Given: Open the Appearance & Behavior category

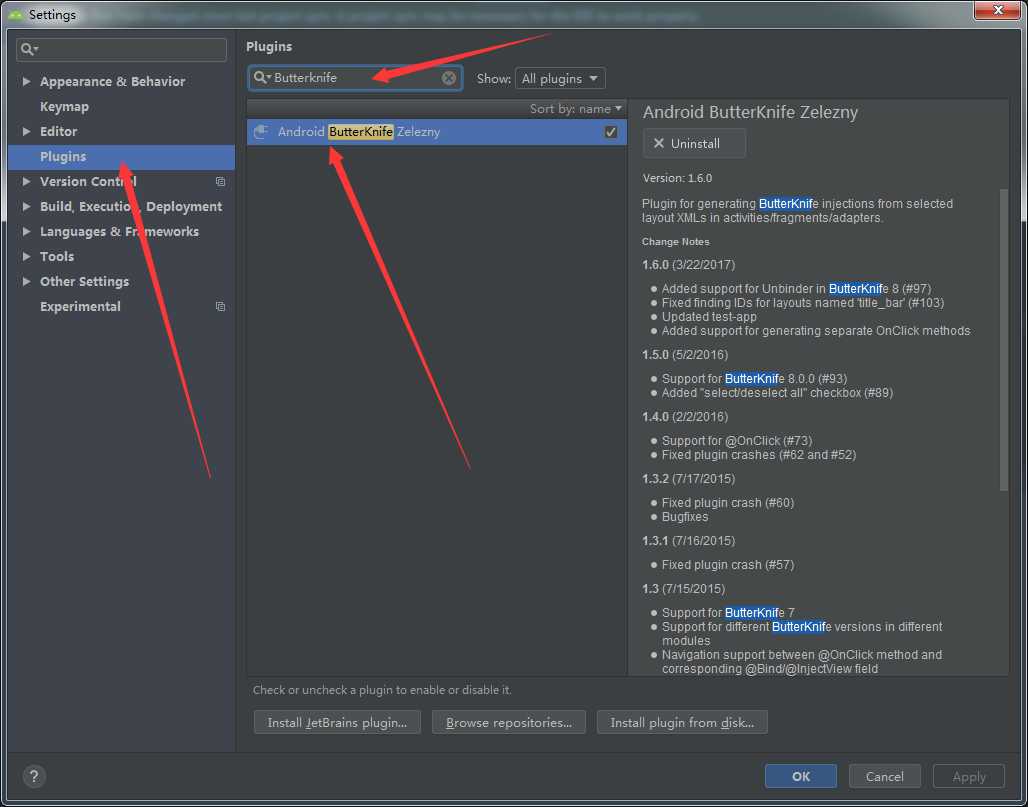Looking at the screenshot, I should (112, 81).
